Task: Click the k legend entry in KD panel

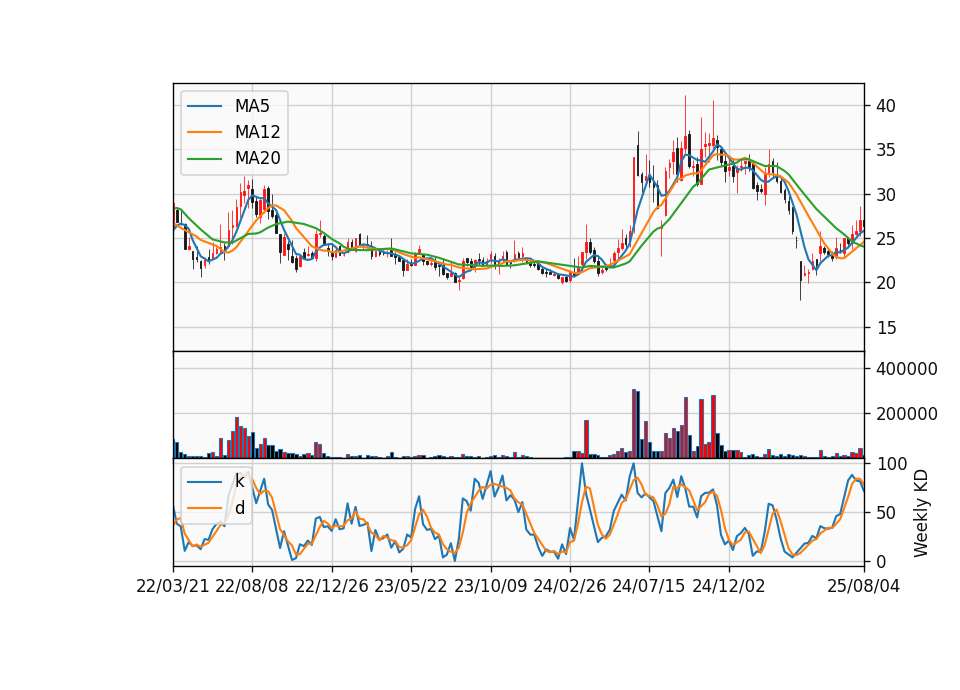Action: (239, 481)
